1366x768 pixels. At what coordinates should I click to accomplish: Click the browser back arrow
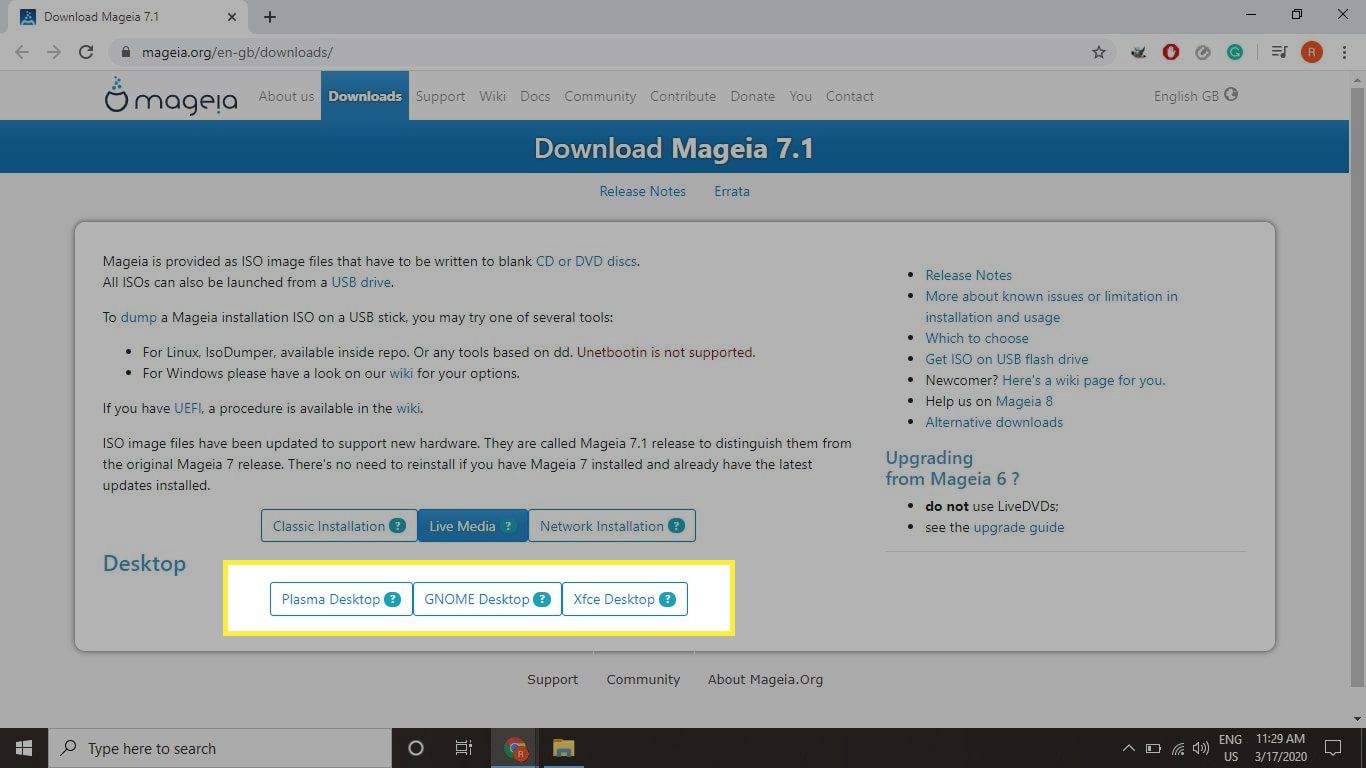tap(22, 52)
